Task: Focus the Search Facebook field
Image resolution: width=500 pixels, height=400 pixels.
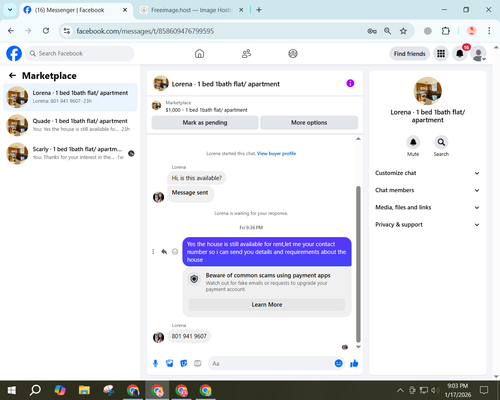Action: 80,53
